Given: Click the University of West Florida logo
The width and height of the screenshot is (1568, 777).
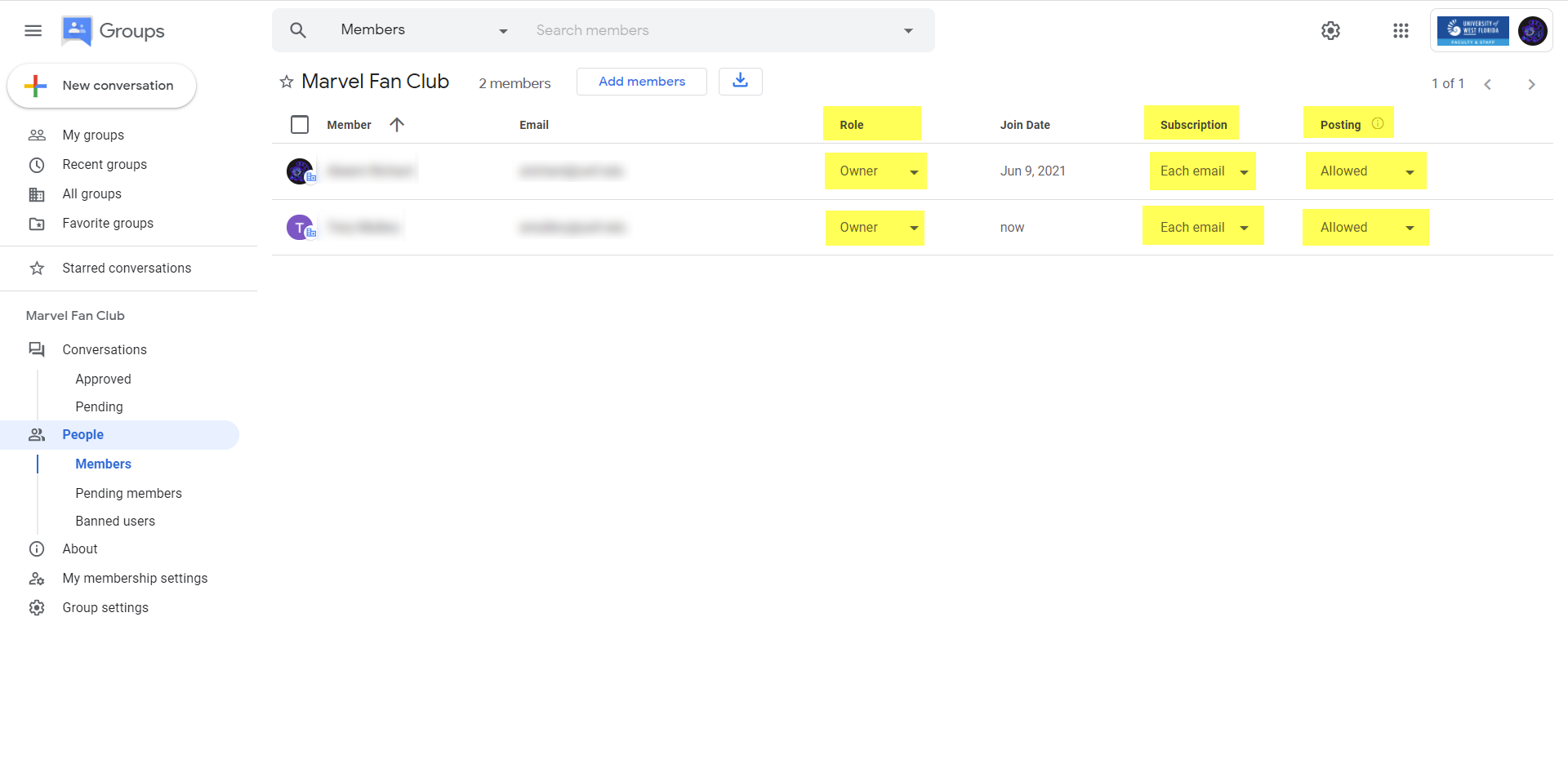Looking at the screenshot, I should [1472, 31].
